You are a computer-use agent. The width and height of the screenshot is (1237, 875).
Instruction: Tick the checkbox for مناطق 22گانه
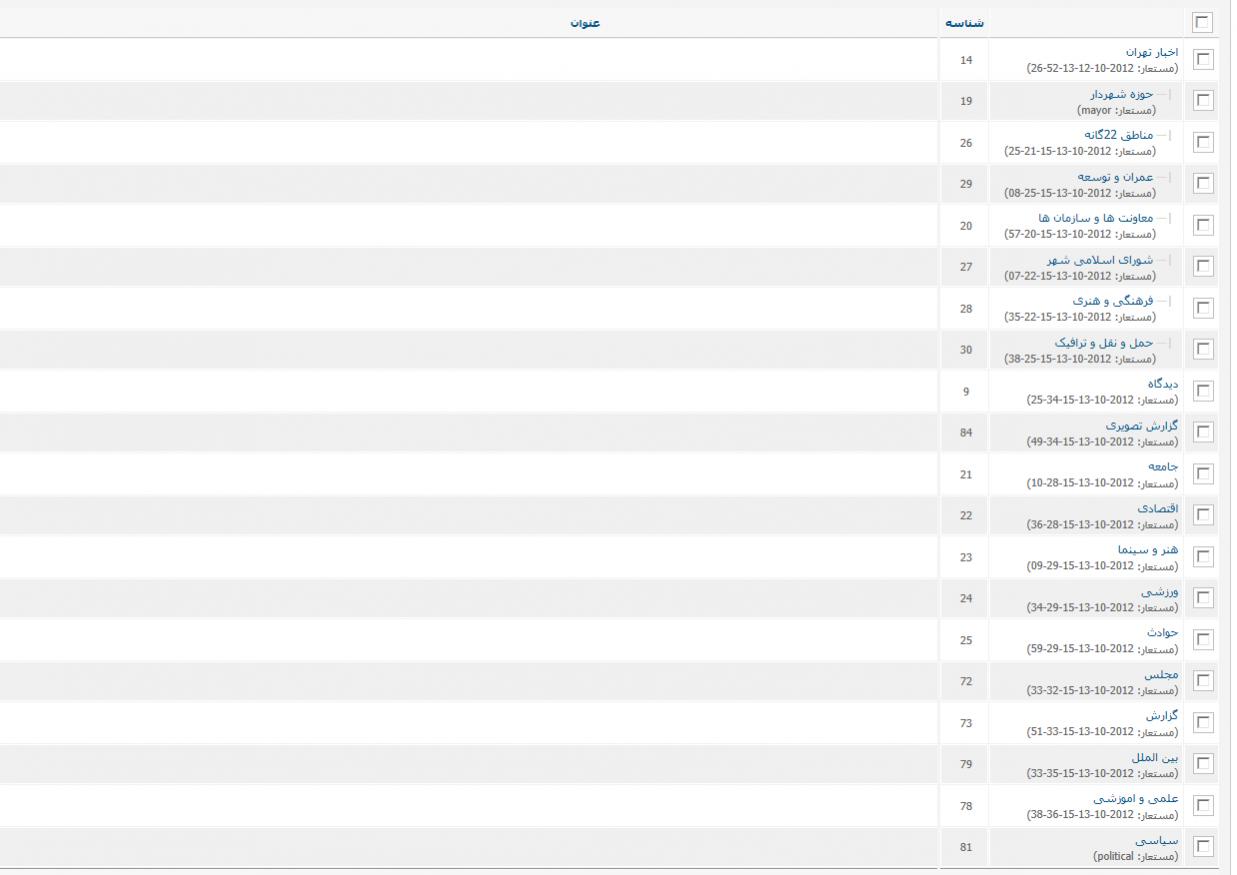1204,143
